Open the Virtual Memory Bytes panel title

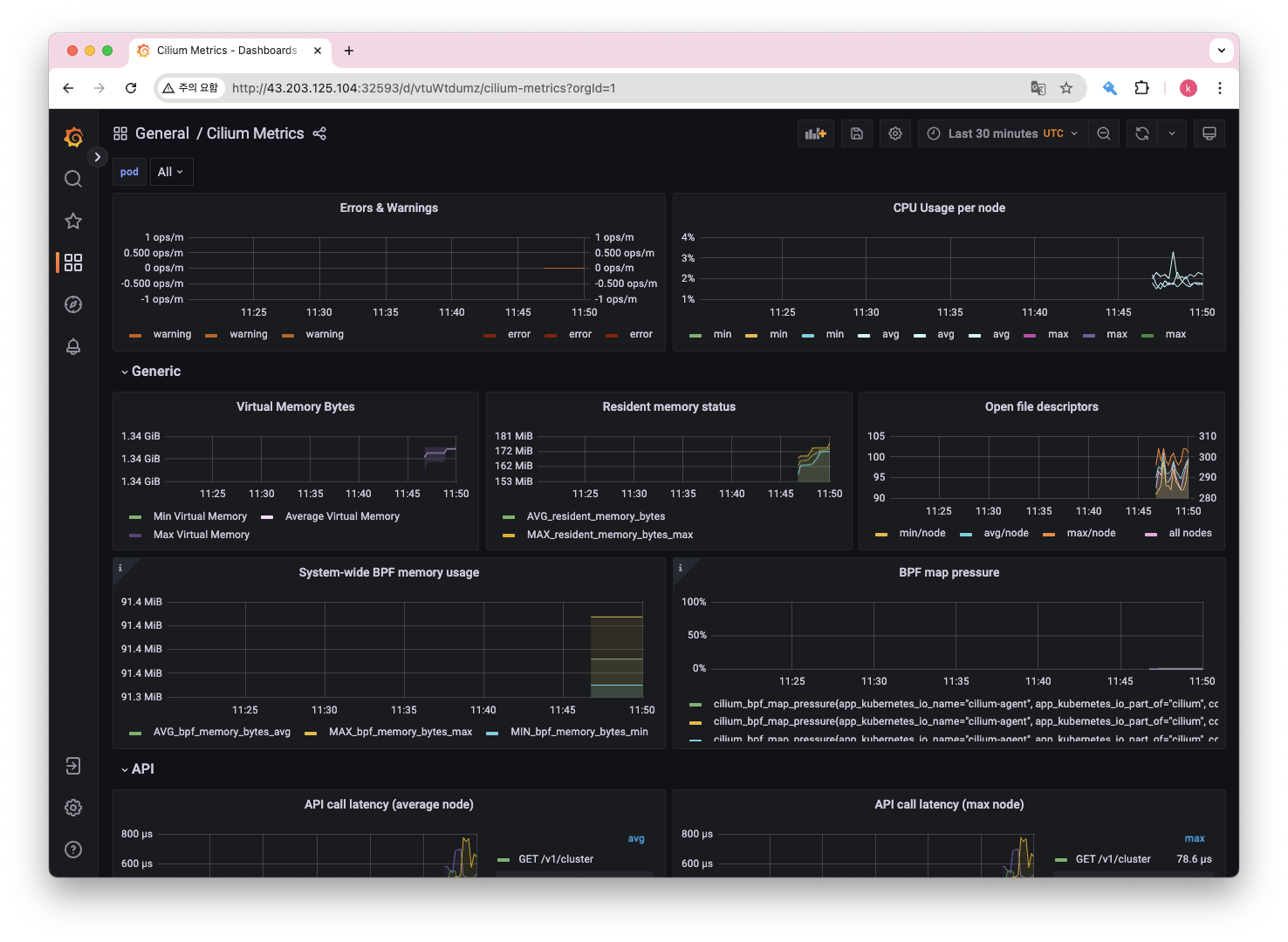pos(296,406)
